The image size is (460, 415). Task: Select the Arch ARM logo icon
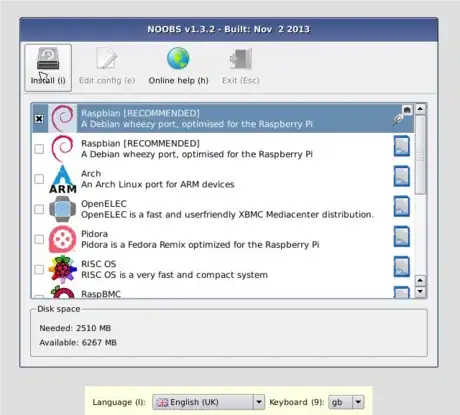(x=63, y=179)
